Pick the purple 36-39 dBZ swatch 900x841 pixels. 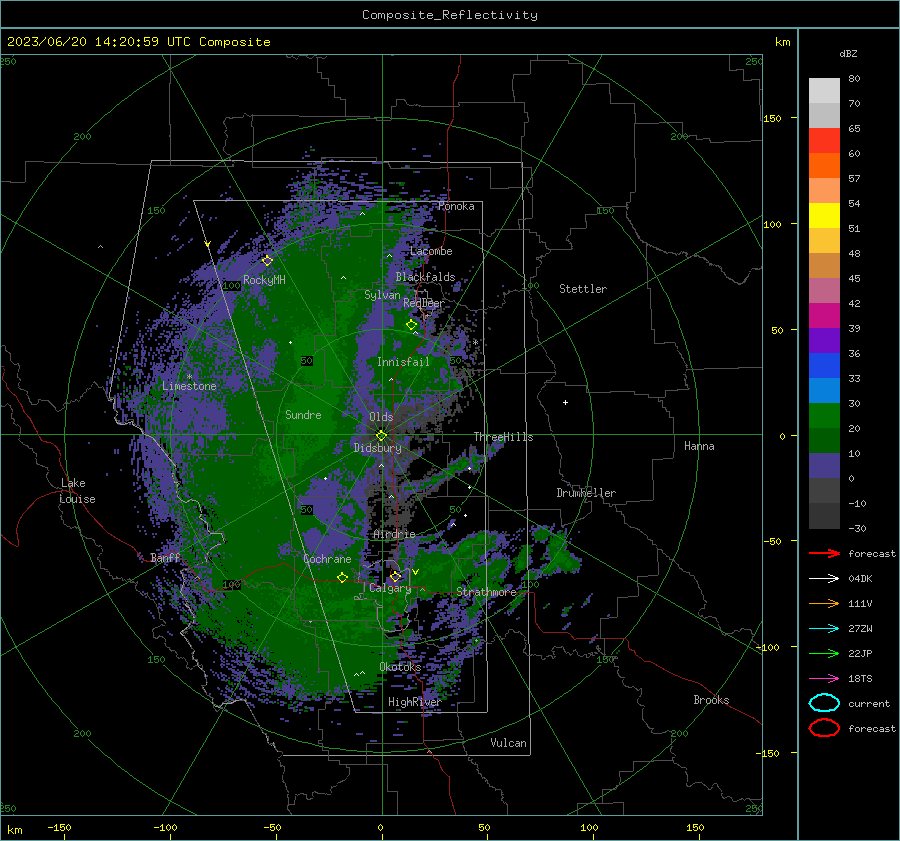pos(824,341)
